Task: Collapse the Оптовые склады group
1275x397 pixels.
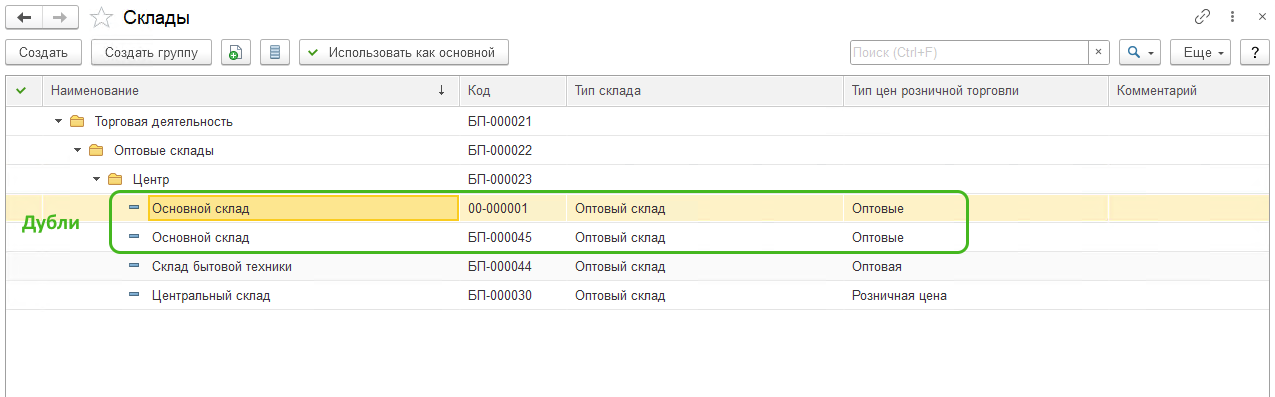Action: (x=77, y=151)
